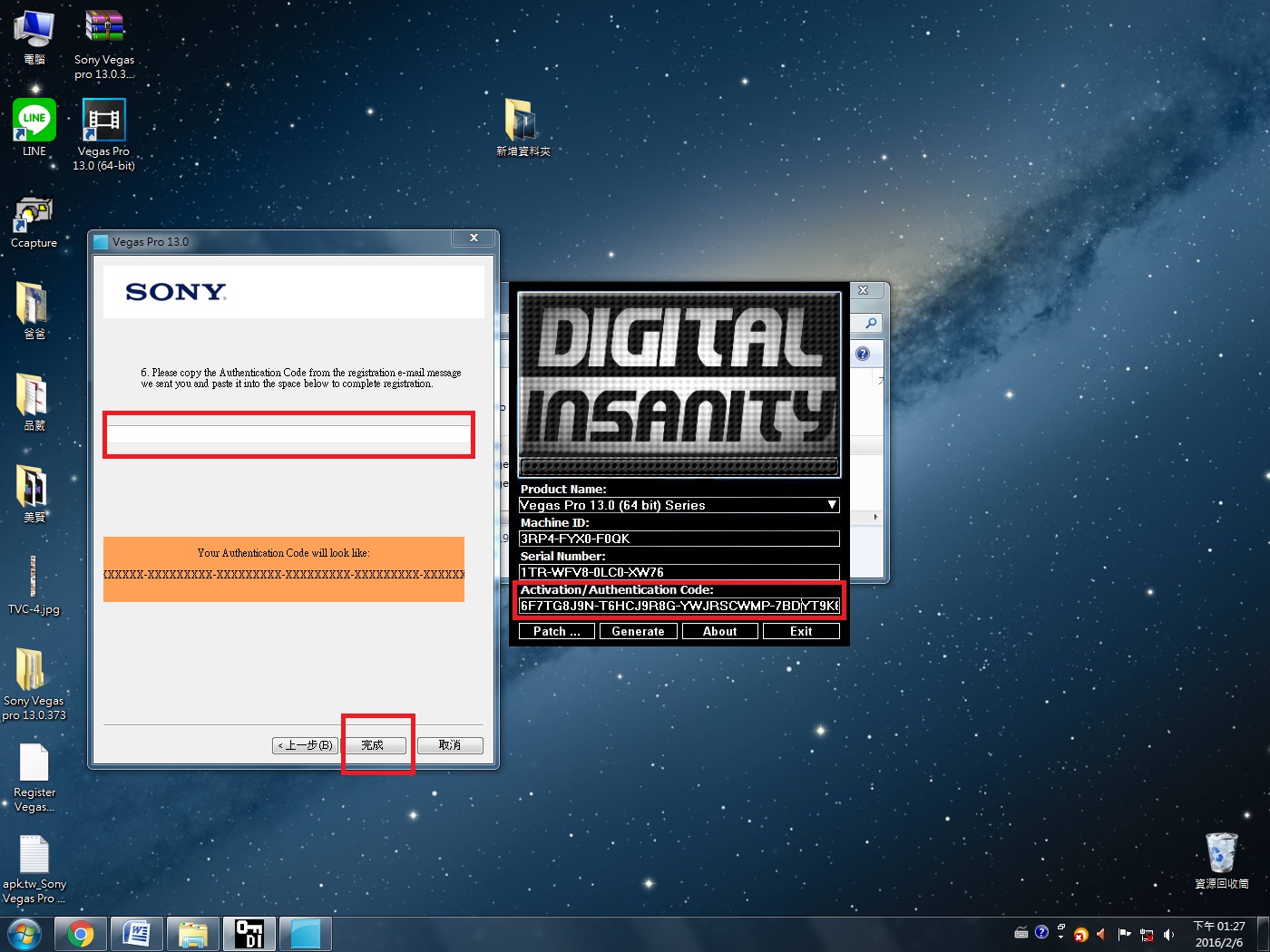Screen dimensions: 1270x952
Task: Click the authentication code field in Vegas Pro dialog
Action: click(x=288, y=434)
